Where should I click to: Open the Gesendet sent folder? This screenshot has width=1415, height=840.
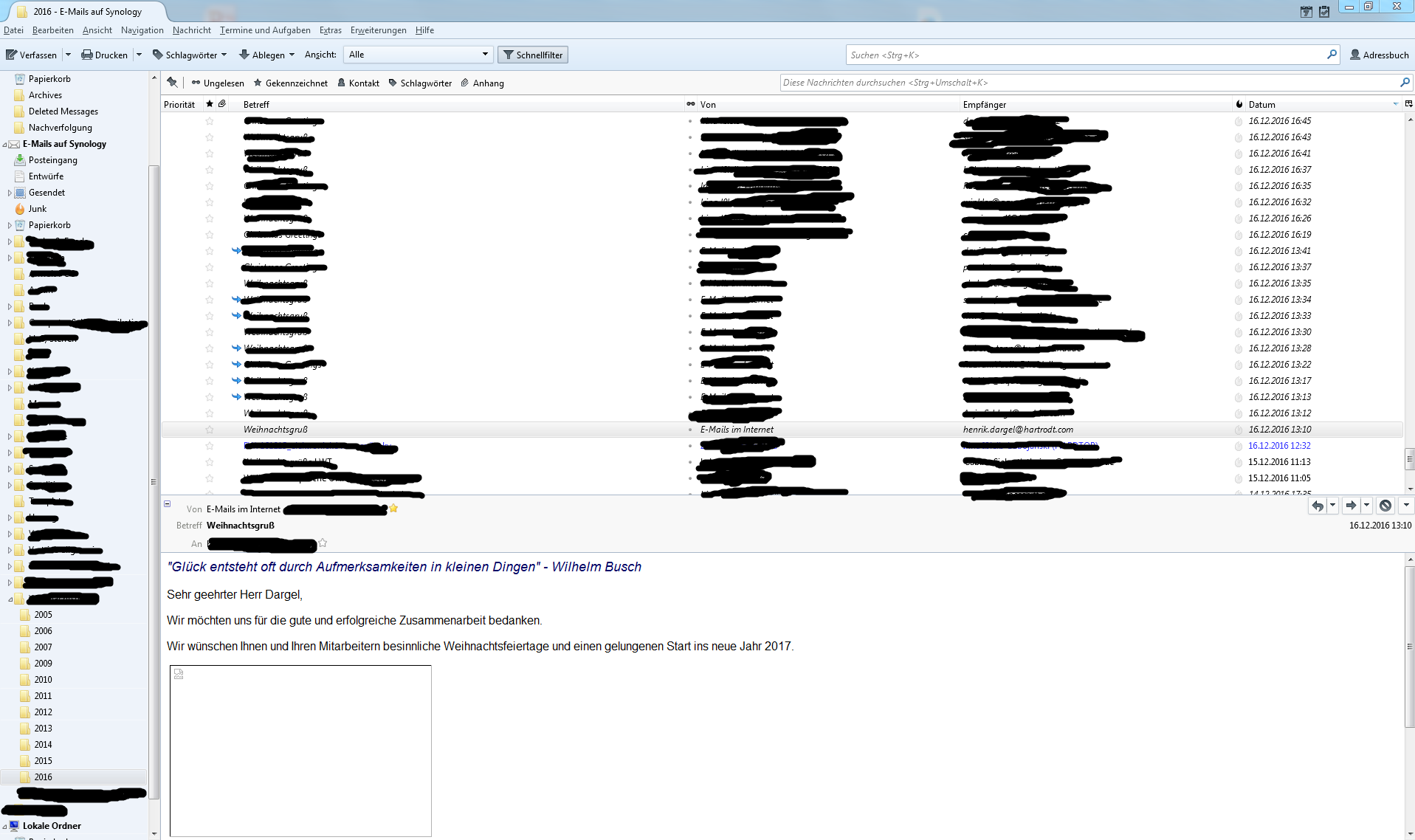[x=47, y=193]
